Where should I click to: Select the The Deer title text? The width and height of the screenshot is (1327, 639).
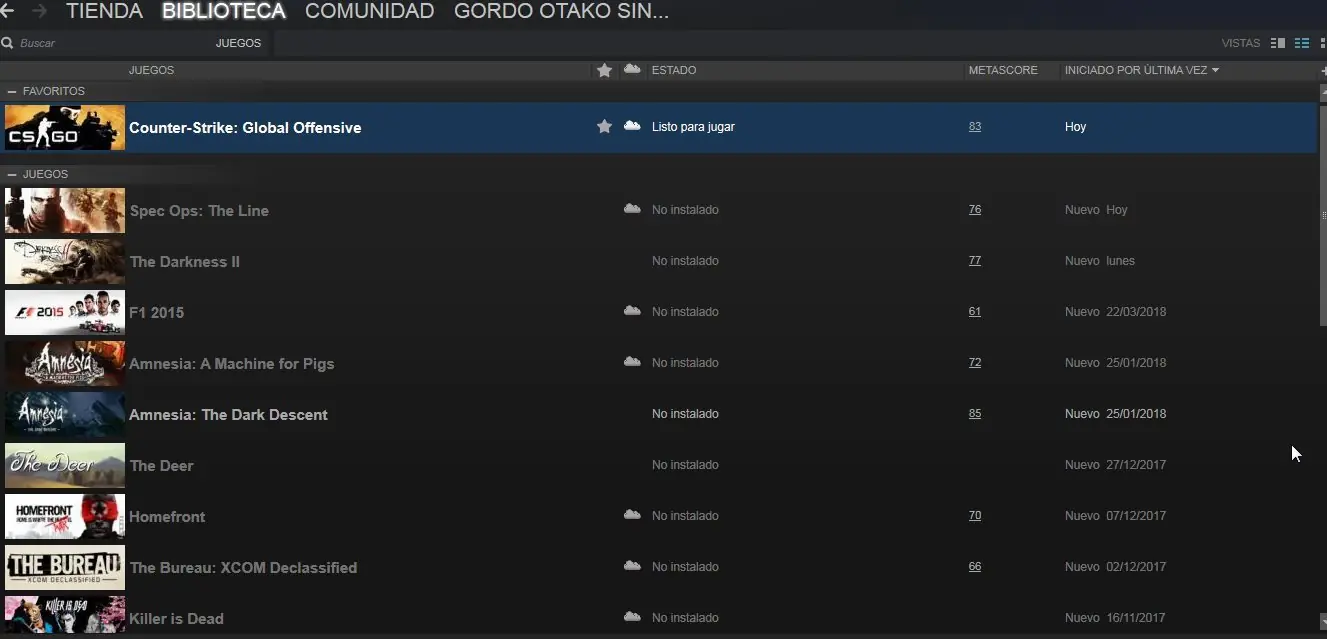[x=162, y=466]
